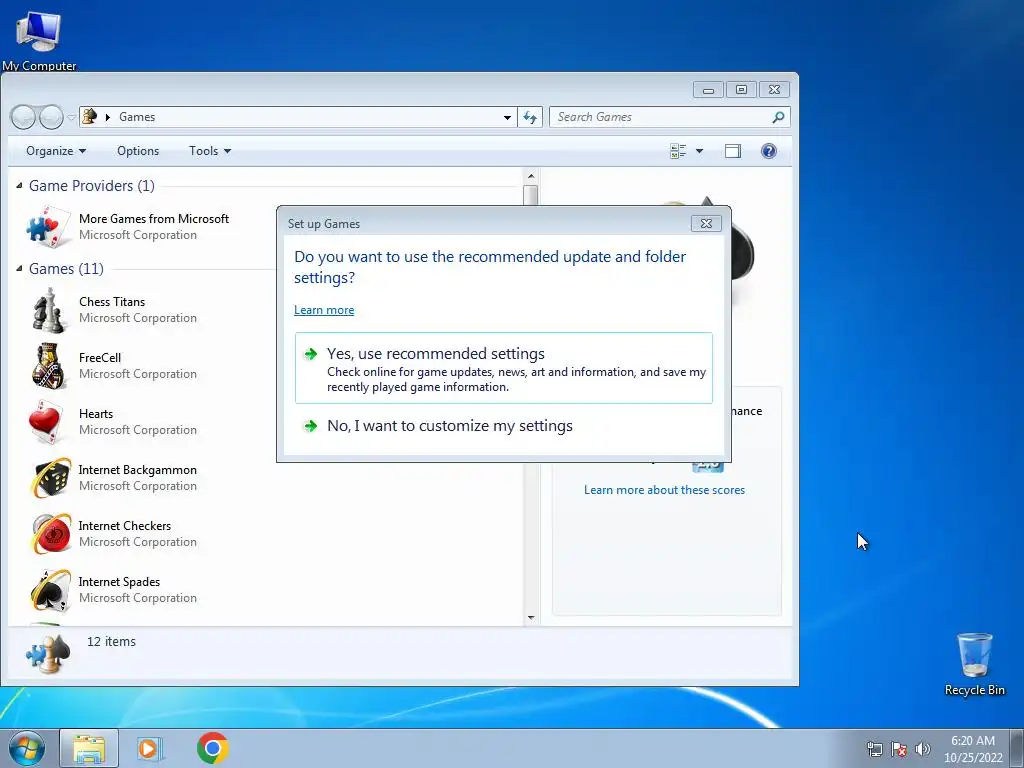The height and width of the screenshot is (768, 1024).
Task: Select the Chess Titans game icon
Action: (x=48, y=310)
